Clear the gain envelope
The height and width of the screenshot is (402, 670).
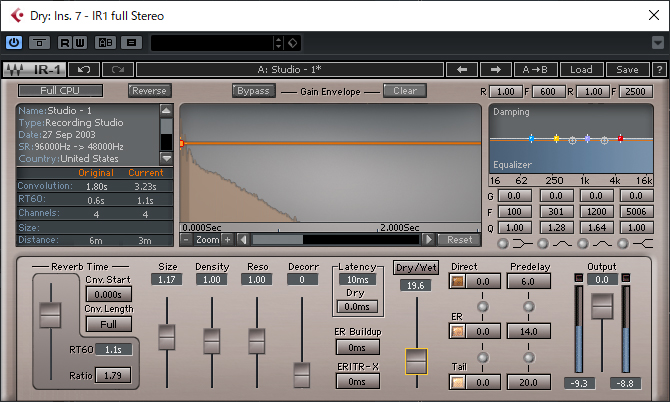(405, 91)
